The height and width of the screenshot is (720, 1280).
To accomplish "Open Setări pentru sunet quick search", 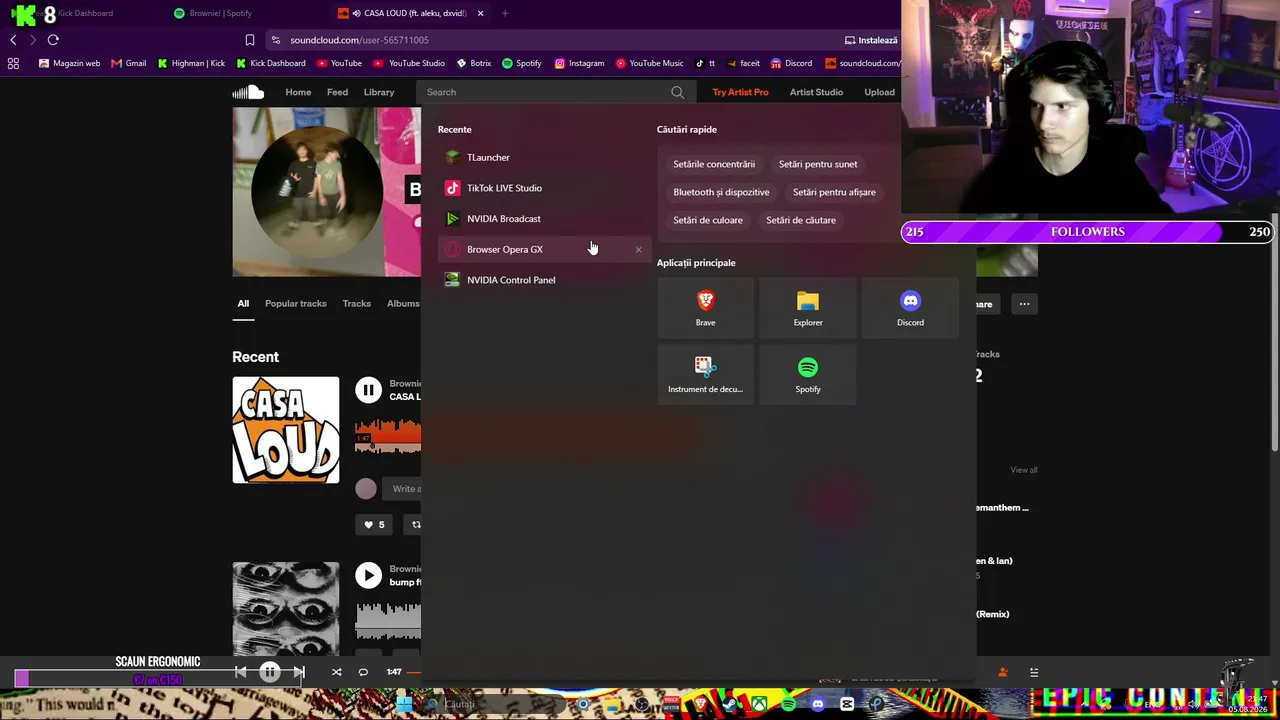I will tap(818, 164).
